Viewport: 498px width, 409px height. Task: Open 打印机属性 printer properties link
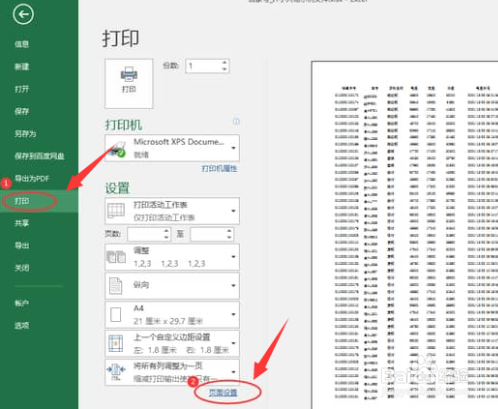pos(219,169)
